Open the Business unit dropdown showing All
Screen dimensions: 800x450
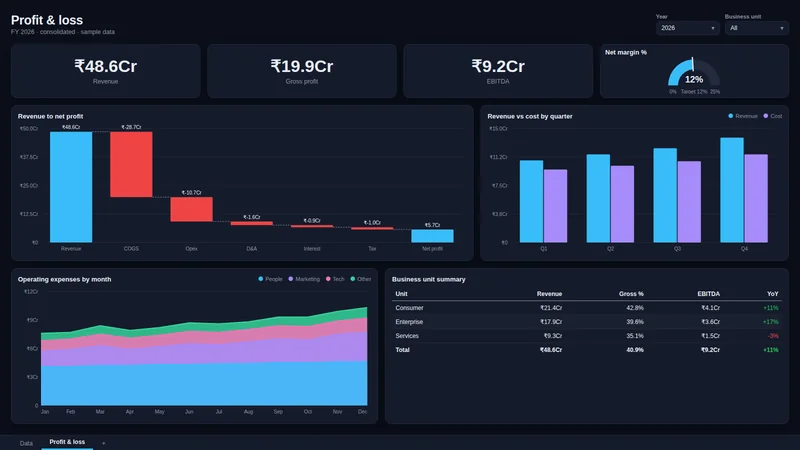point(757,28)
